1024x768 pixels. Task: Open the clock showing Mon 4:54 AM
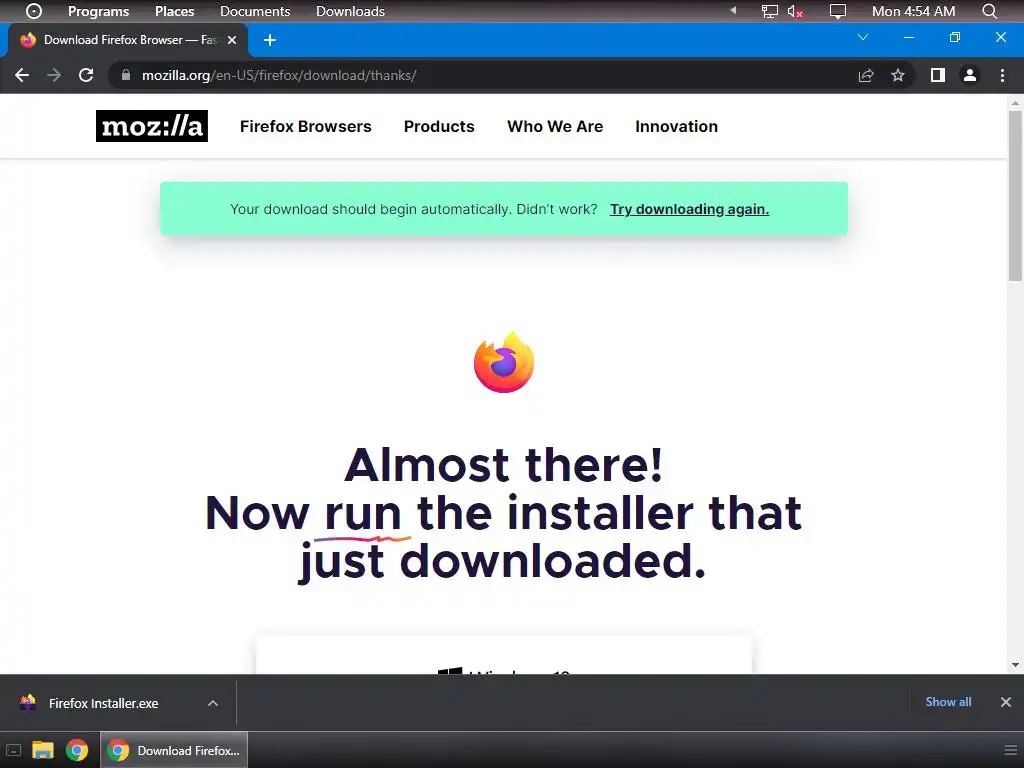pyautogui.click(x=913, y=11)
